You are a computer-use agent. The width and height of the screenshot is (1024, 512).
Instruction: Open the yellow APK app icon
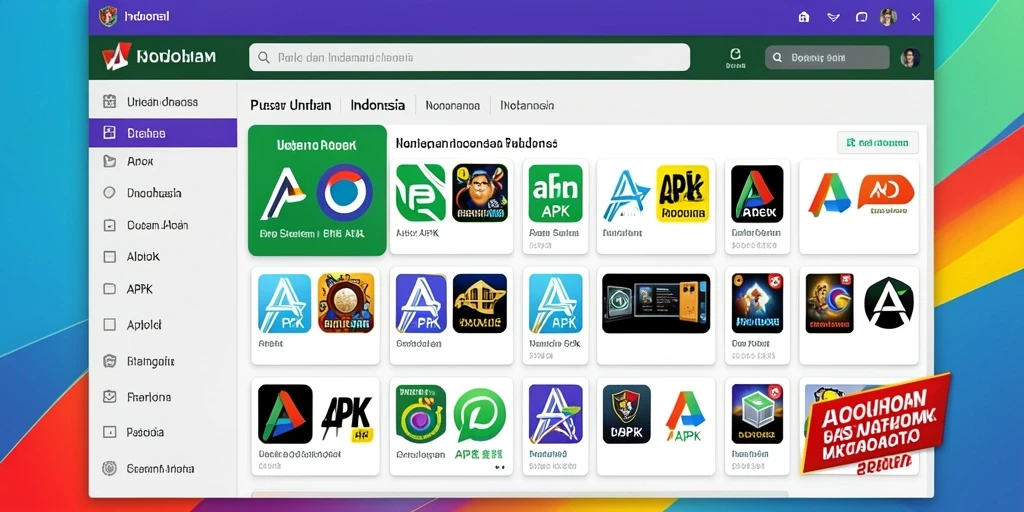[682, 193]
